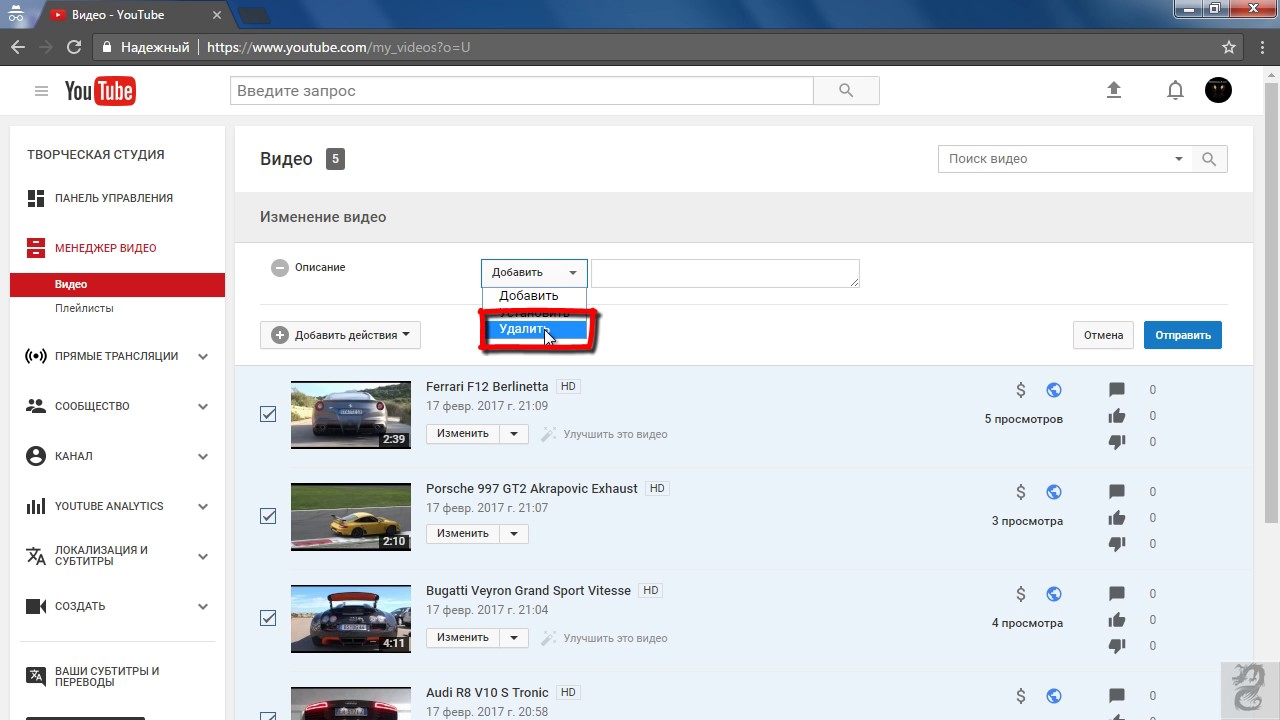Uncheck the Bugatti Veyron Grand Sport checkbox
1280x720 pixels.
coord(268,618)
